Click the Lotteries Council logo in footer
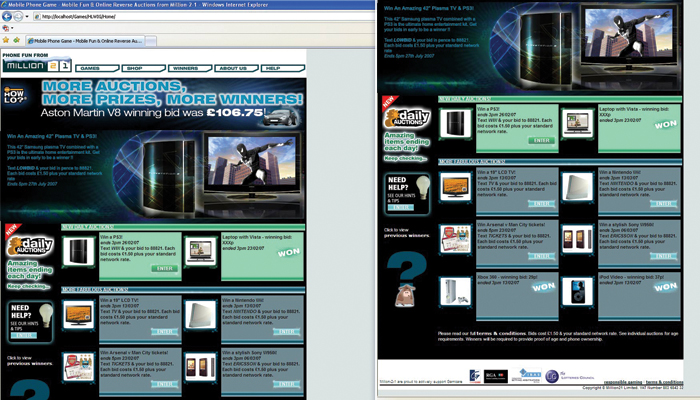 coord(570,376)
